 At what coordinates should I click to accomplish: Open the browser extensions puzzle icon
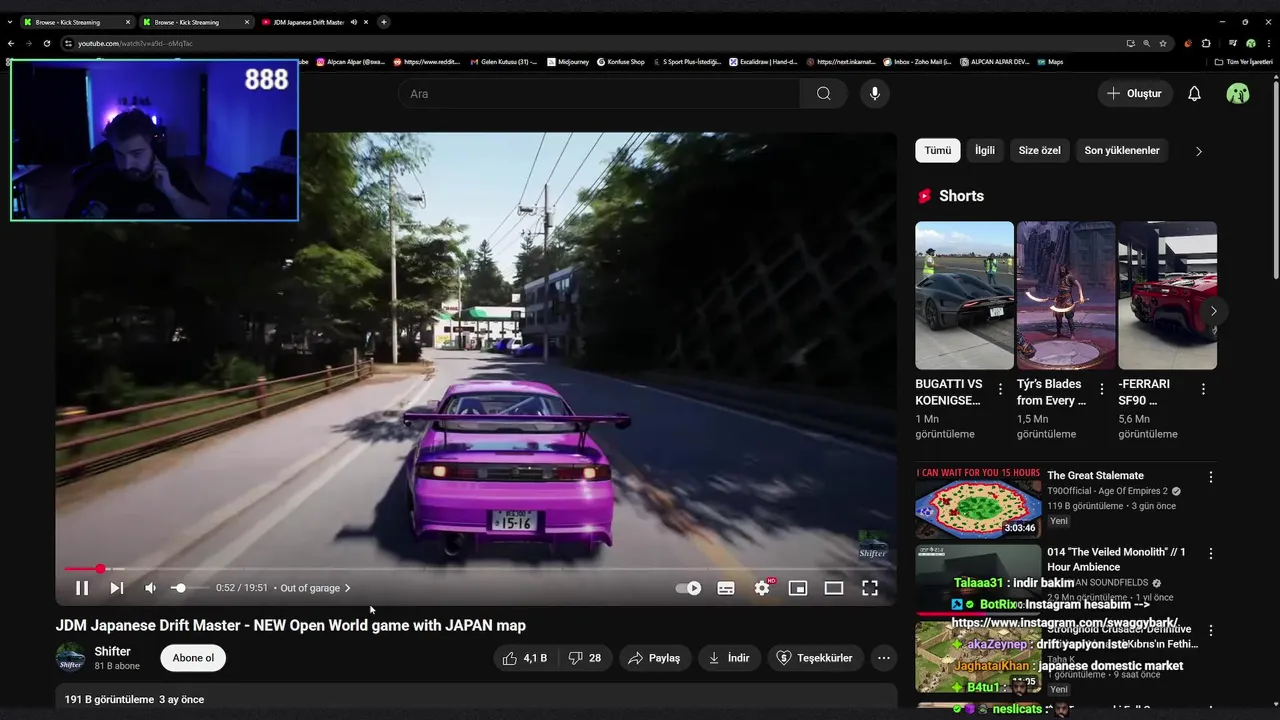(1206, 43)
